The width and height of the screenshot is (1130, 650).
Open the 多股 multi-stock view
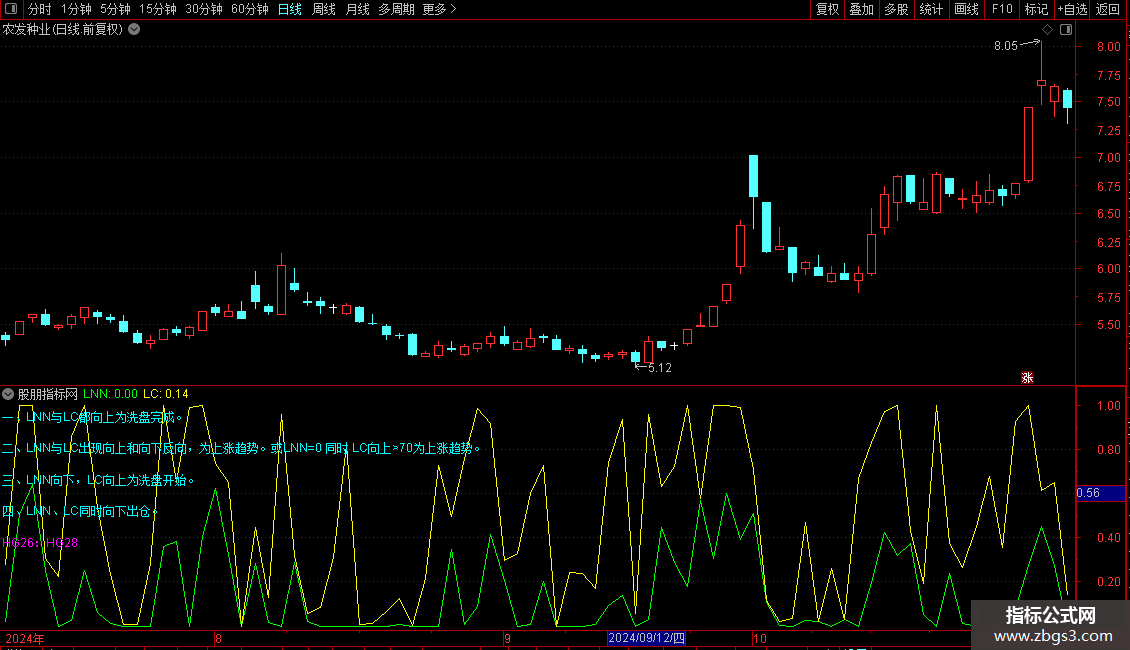point(897,9)
